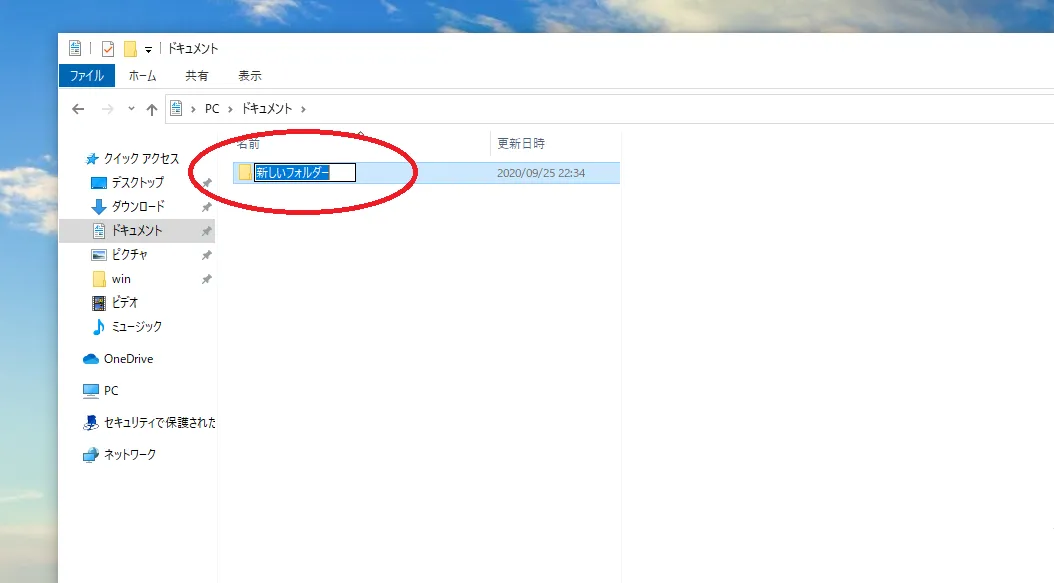This screenshot has width=1054, height=583.
Task: Go up one level with the Up arrow
Action: (152, 109)
